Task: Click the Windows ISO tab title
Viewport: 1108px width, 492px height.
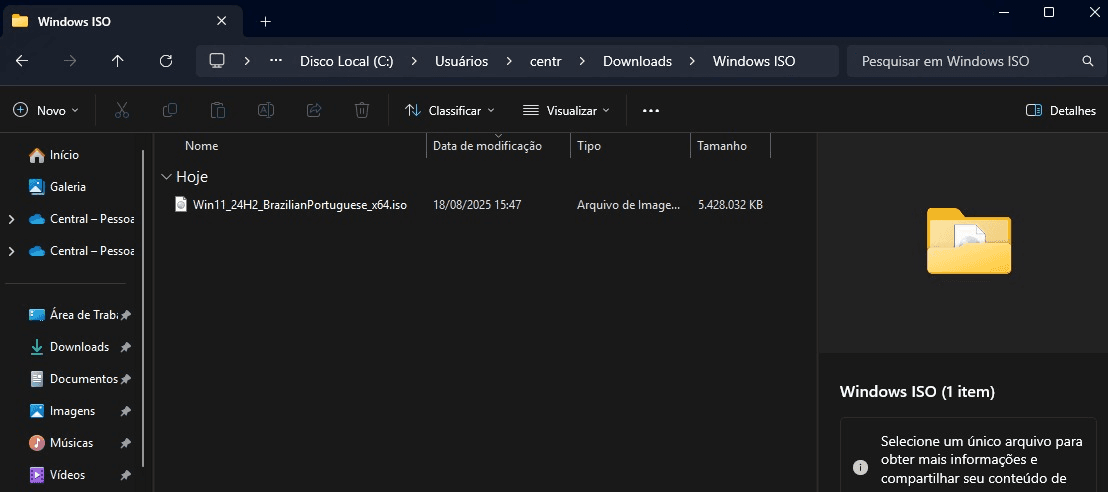Action: pyautogui.click(x=74, y=21)
